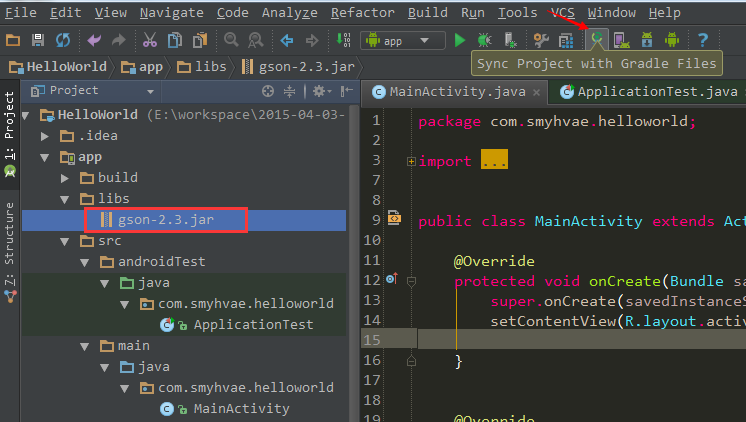Click the Make Project build icon
The image size is (746, 422).
343,40
